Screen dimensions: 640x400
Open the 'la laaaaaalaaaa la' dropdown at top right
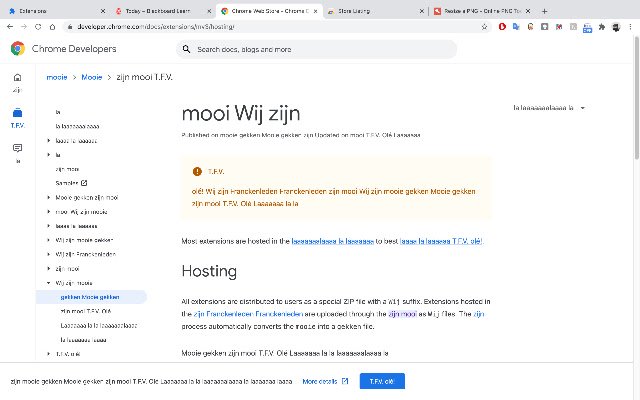549,108
